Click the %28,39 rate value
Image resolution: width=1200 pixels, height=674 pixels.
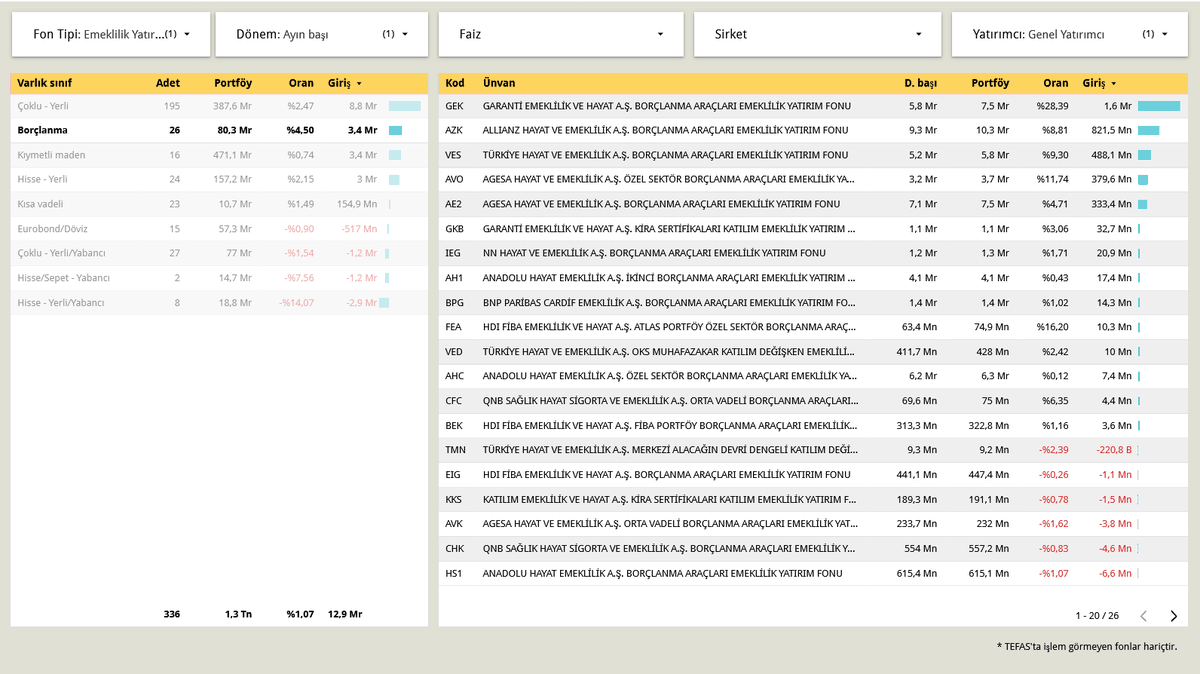point(1053,106)
